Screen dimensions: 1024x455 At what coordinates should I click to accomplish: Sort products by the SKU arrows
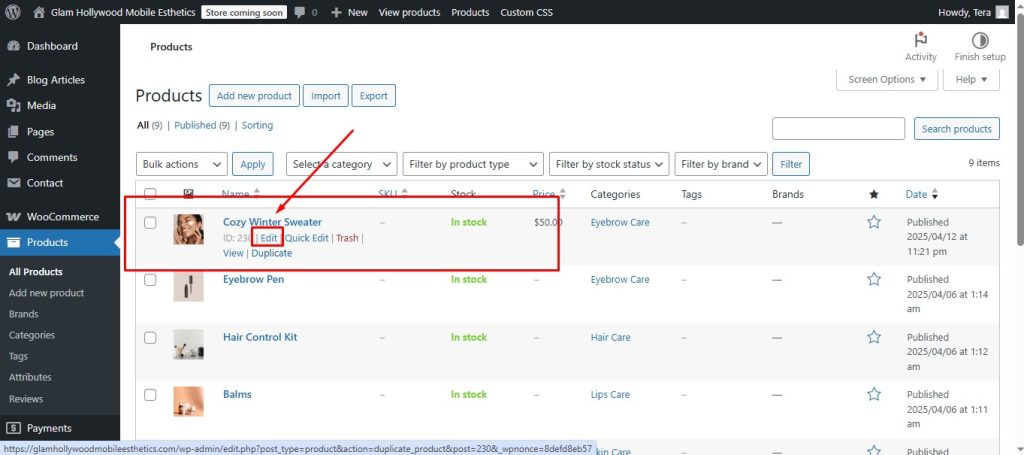(404, 194)
